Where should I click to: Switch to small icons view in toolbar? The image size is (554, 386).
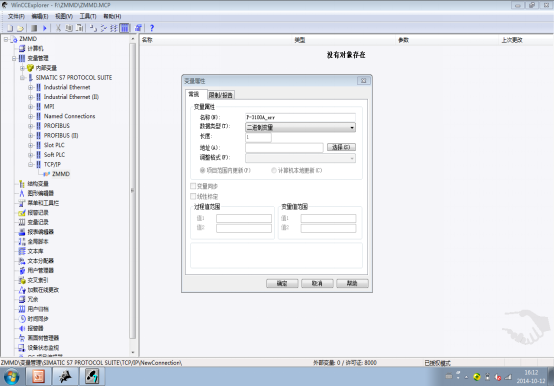point(103,28)
